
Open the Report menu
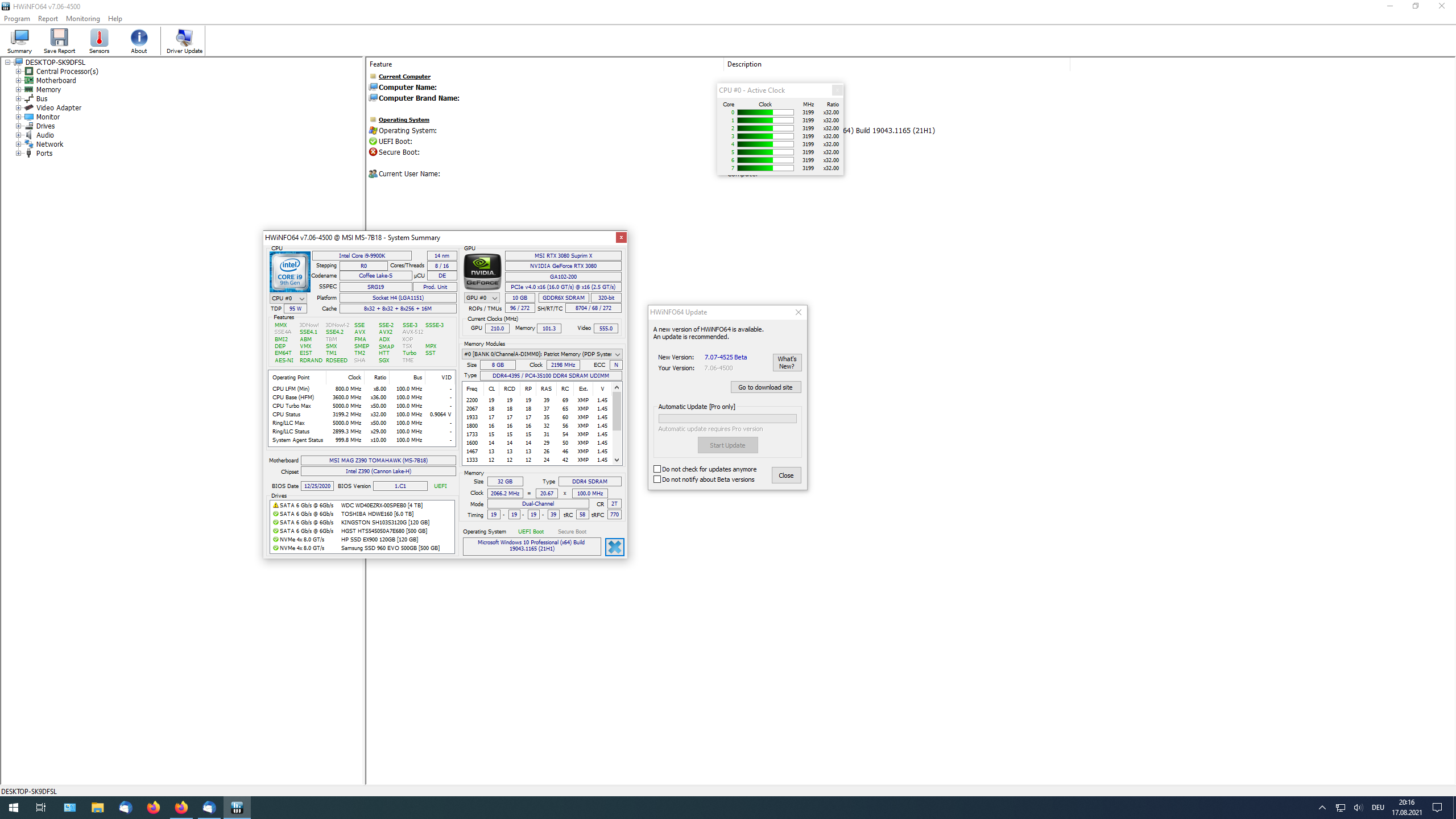point(48,18)
